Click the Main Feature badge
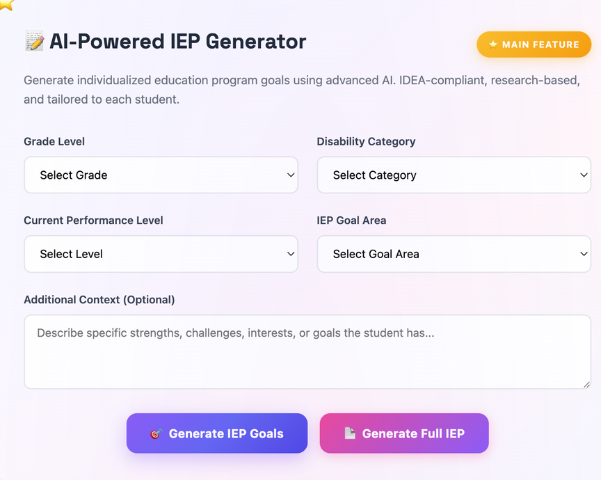 [534, 45]
